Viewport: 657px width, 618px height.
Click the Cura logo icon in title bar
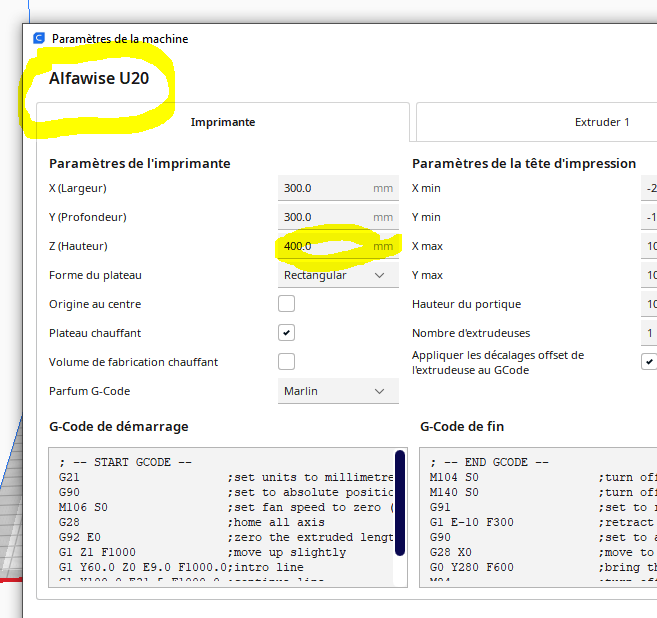39,39
